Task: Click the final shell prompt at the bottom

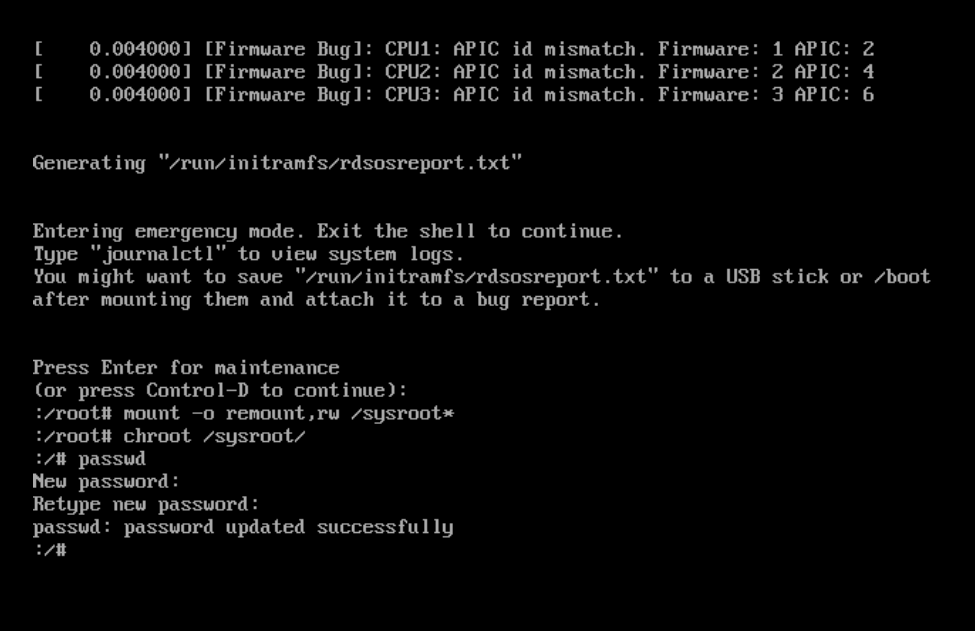Action: click(x=49, y=550)
